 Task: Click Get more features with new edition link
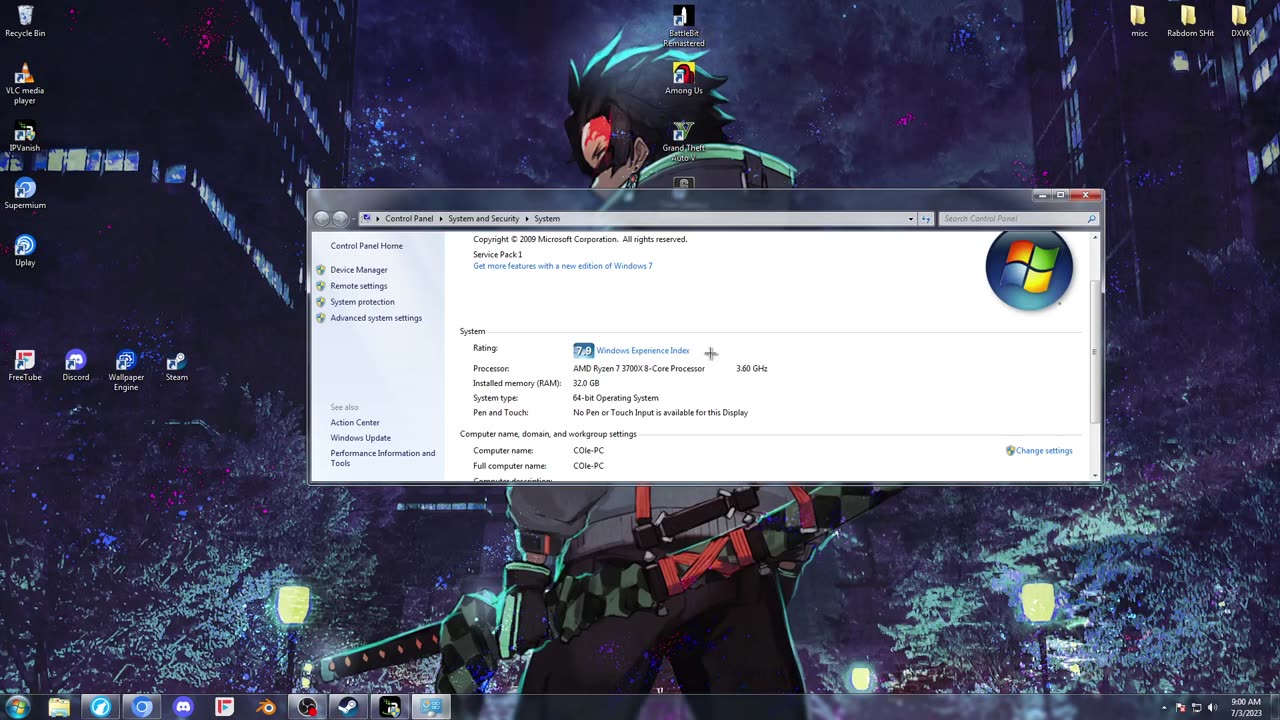coord(563,266)
